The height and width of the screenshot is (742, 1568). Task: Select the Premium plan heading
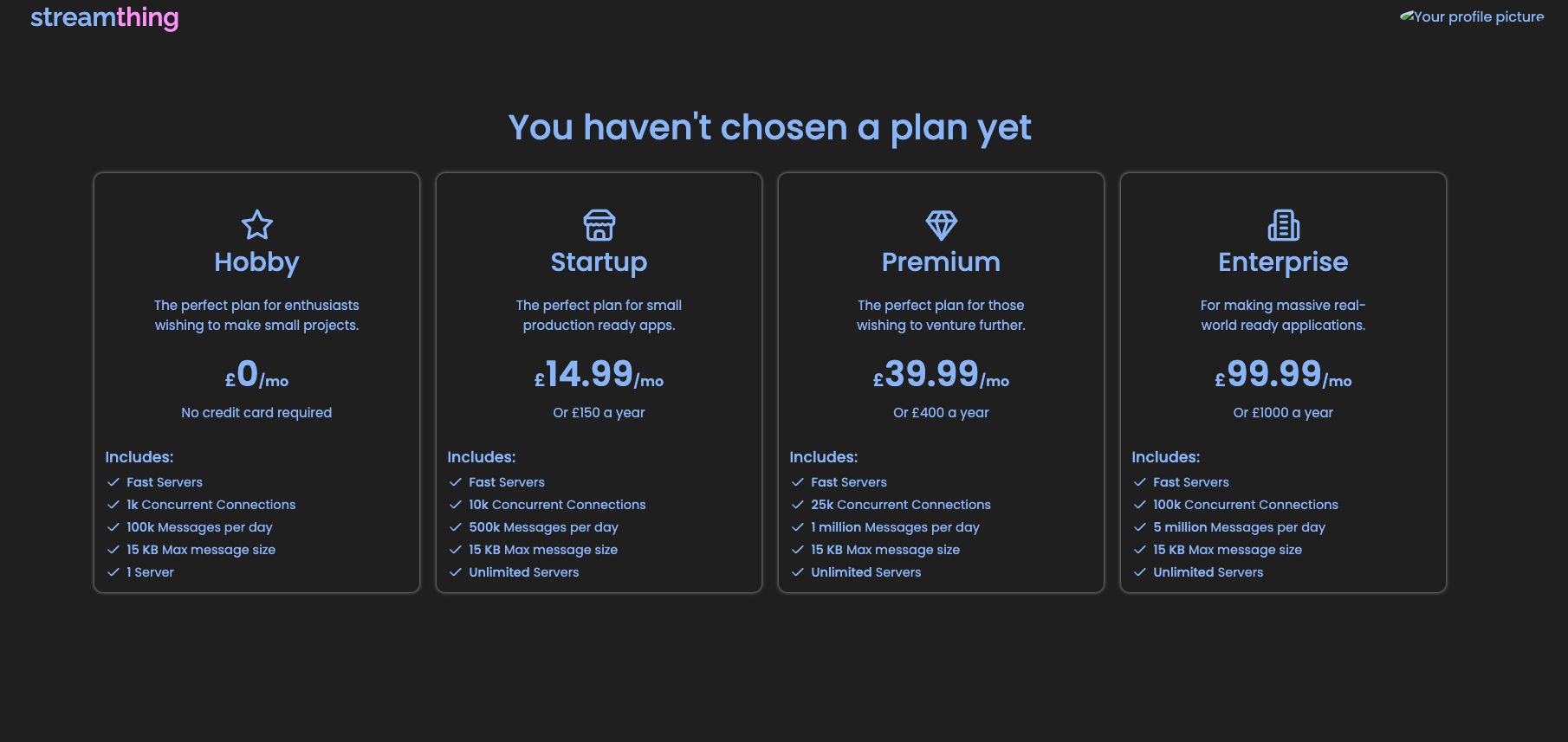(941, 262)
